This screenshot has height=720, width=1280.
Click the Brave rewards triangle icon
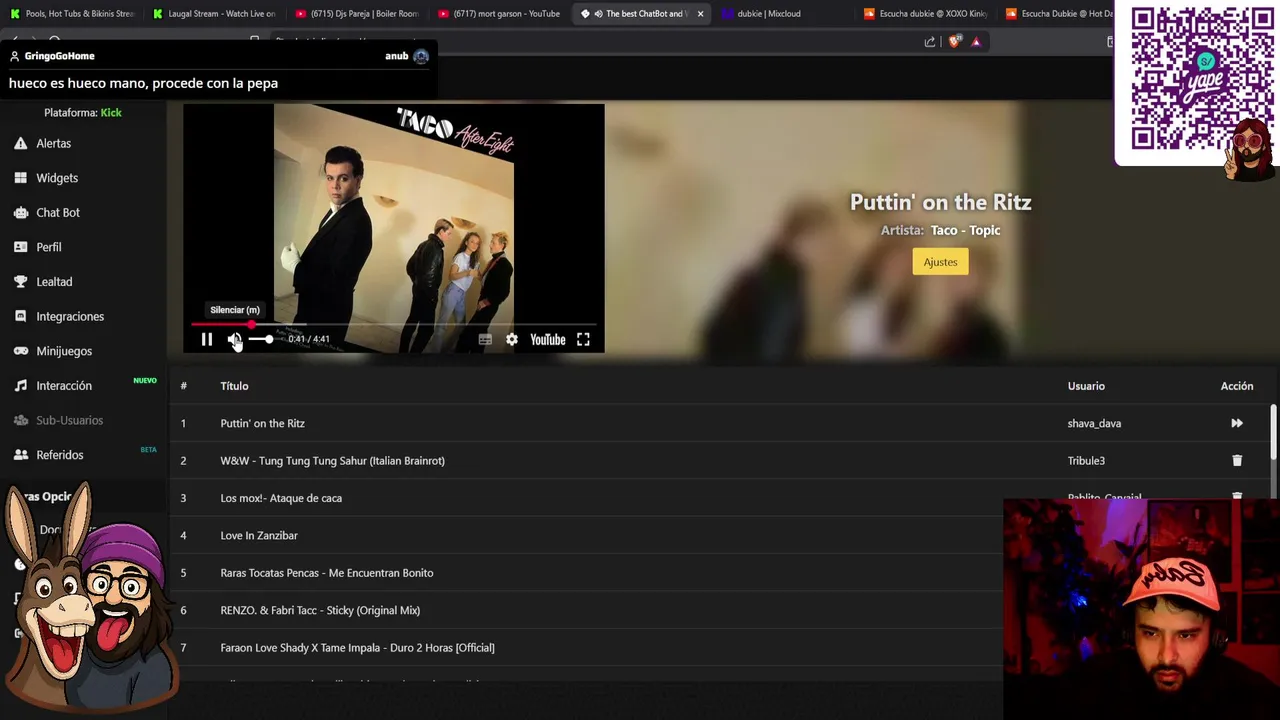(976, 42)
